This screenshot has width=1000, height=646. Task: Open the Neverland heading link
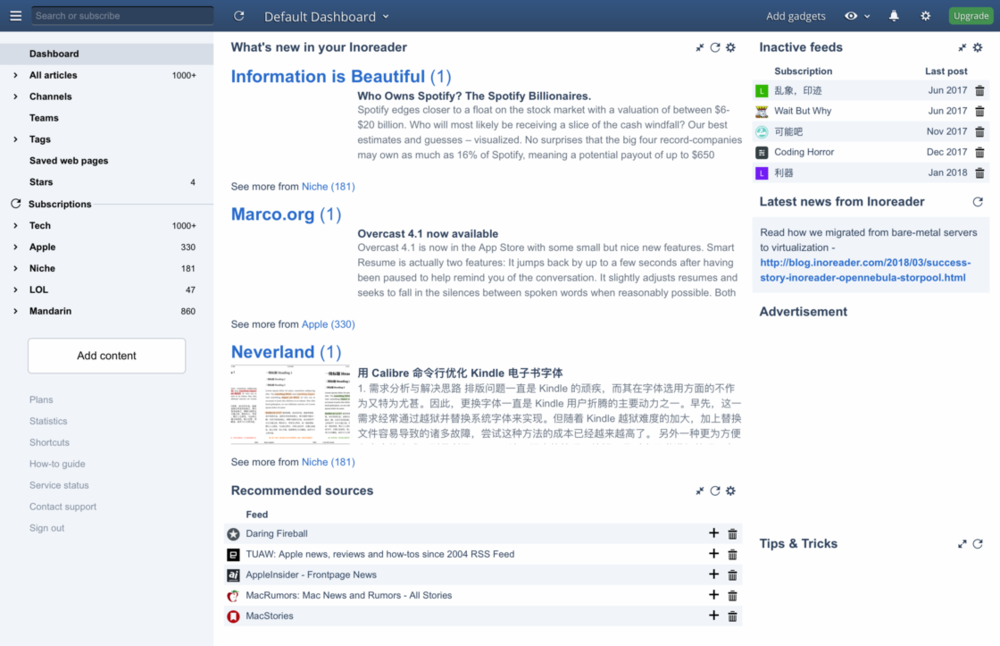pos(286,352)
